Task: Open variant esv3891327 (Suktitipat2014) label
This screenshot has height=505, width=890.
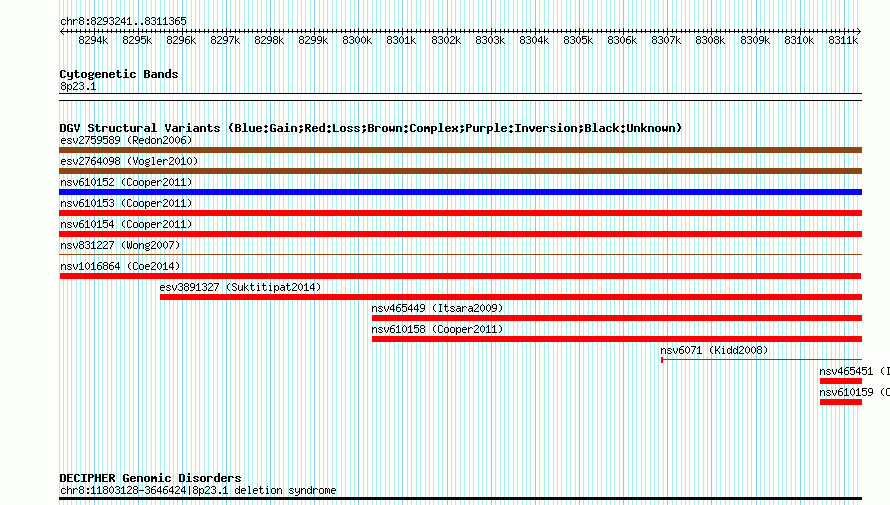Action: (x=240, y=287)
